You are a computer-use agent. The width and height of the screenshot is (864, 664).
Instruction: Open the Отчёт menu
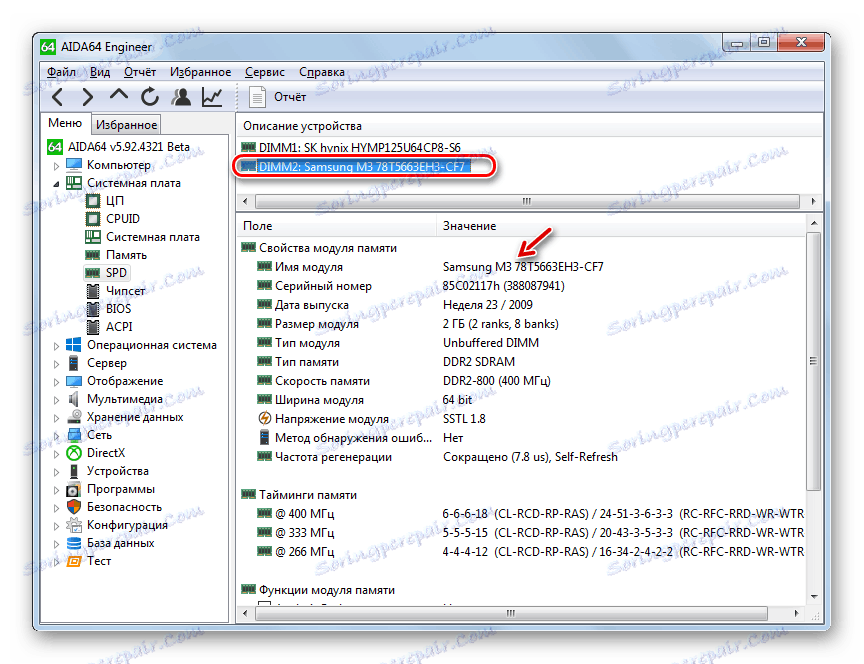pyautogui.click(x=139, y=72)
